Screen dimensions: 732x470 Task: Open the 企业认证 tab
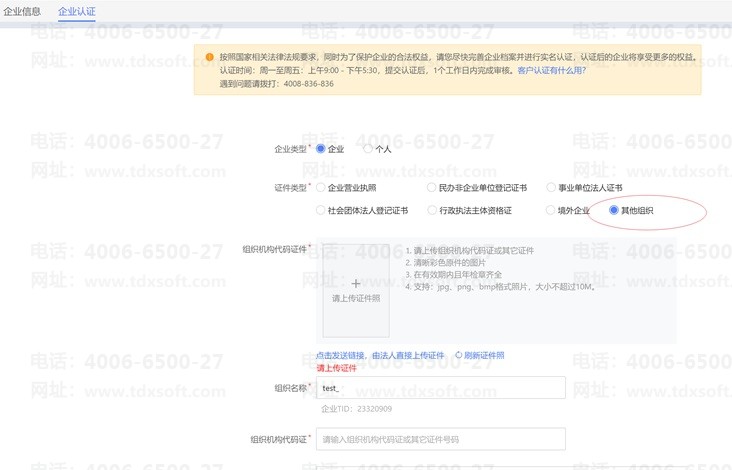pos(77,12)
